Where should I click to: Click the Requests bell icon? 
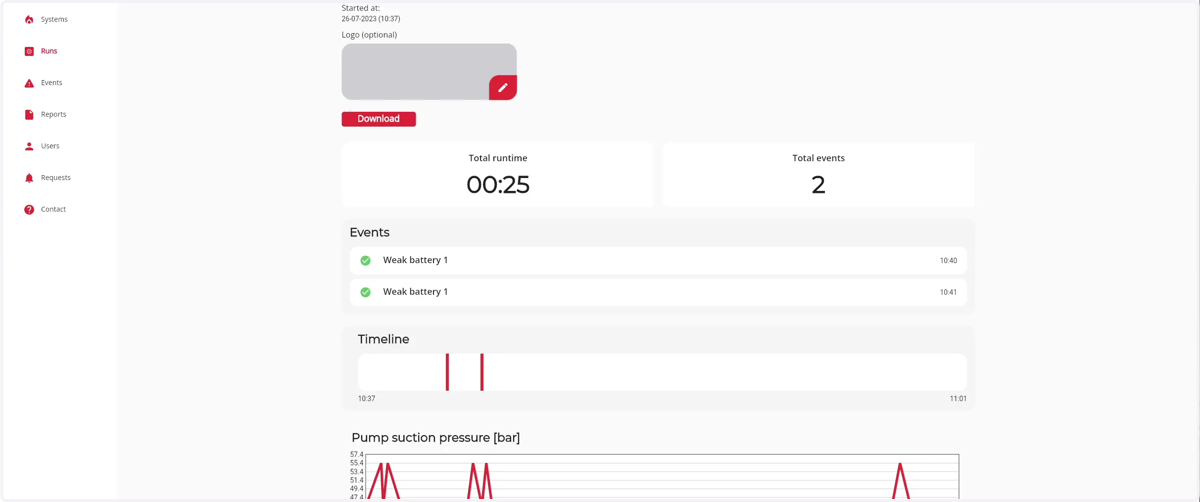tap(29, 178)
